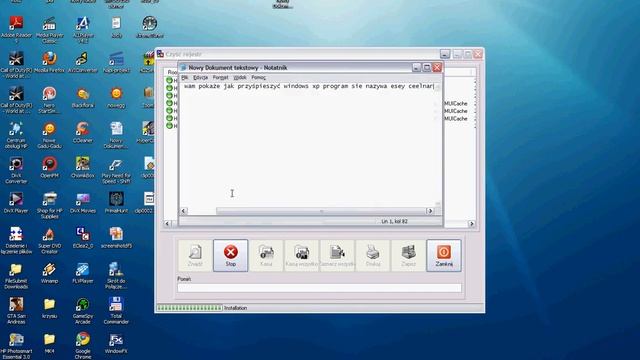The height and width of the screenshot is (360, 640).
Task: Open DivX Movies desktop icon
Action: (83, 202)
